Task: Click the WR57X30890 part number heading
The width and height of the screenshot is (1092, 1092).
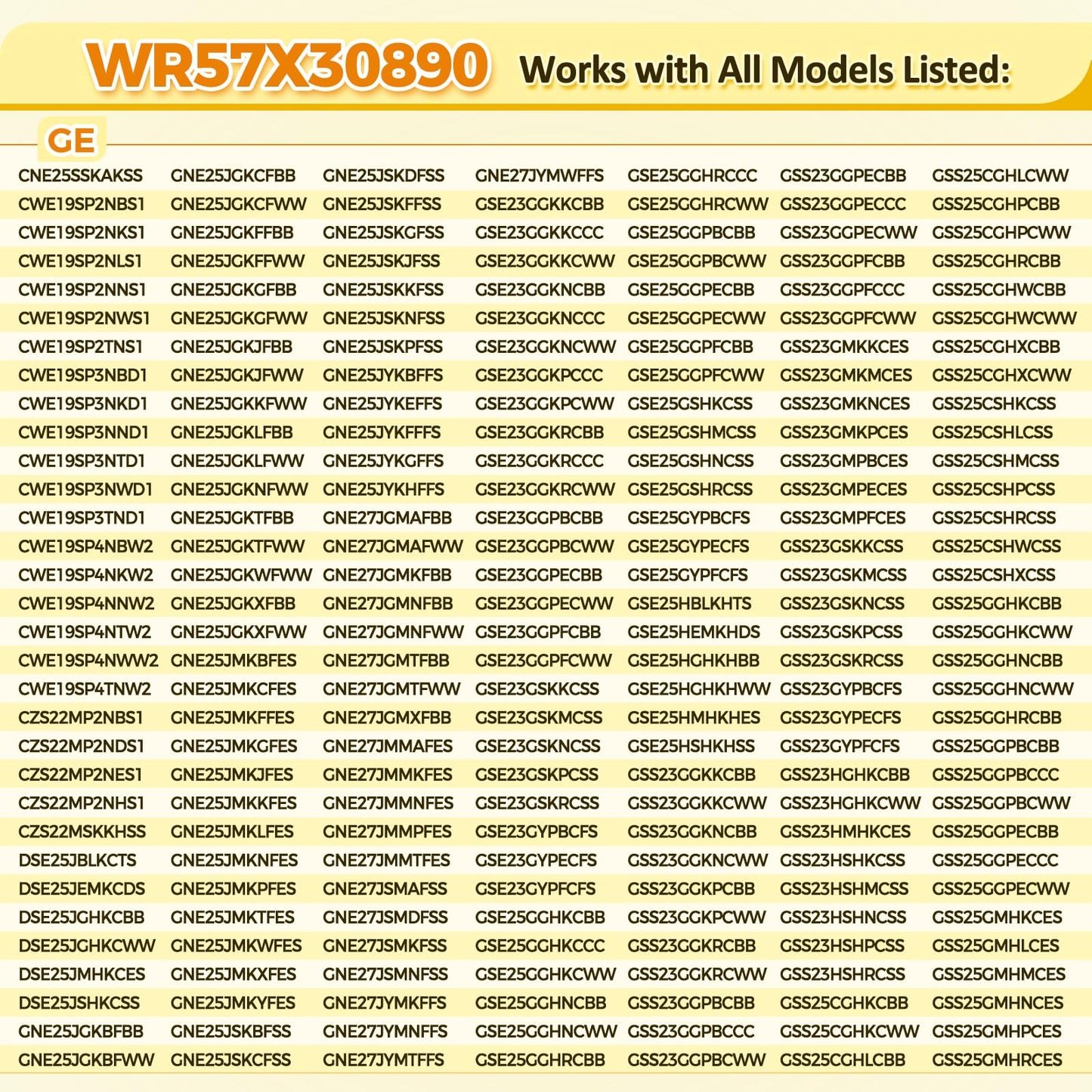Action: tap(288, 67)
